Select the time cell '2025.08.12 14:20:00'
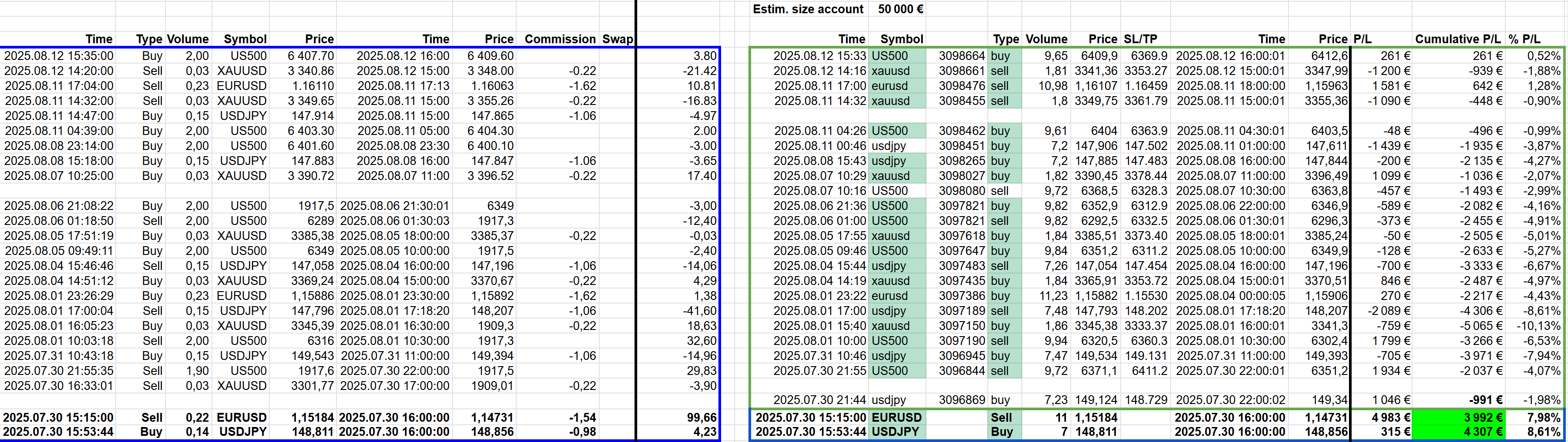 coord(58,71)
